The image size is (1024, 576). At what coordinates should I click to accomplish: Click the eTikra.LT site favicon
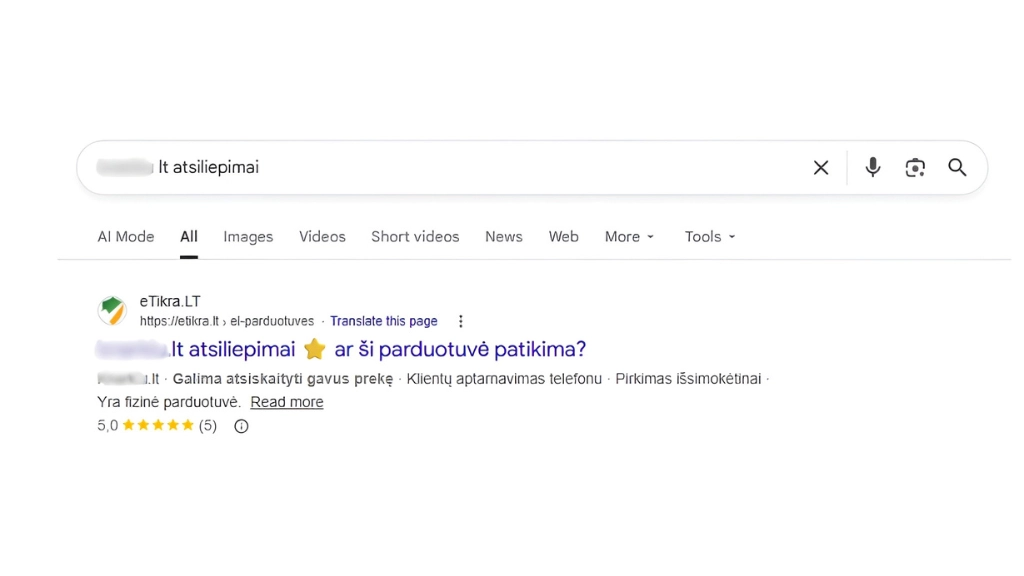point(112,310)
